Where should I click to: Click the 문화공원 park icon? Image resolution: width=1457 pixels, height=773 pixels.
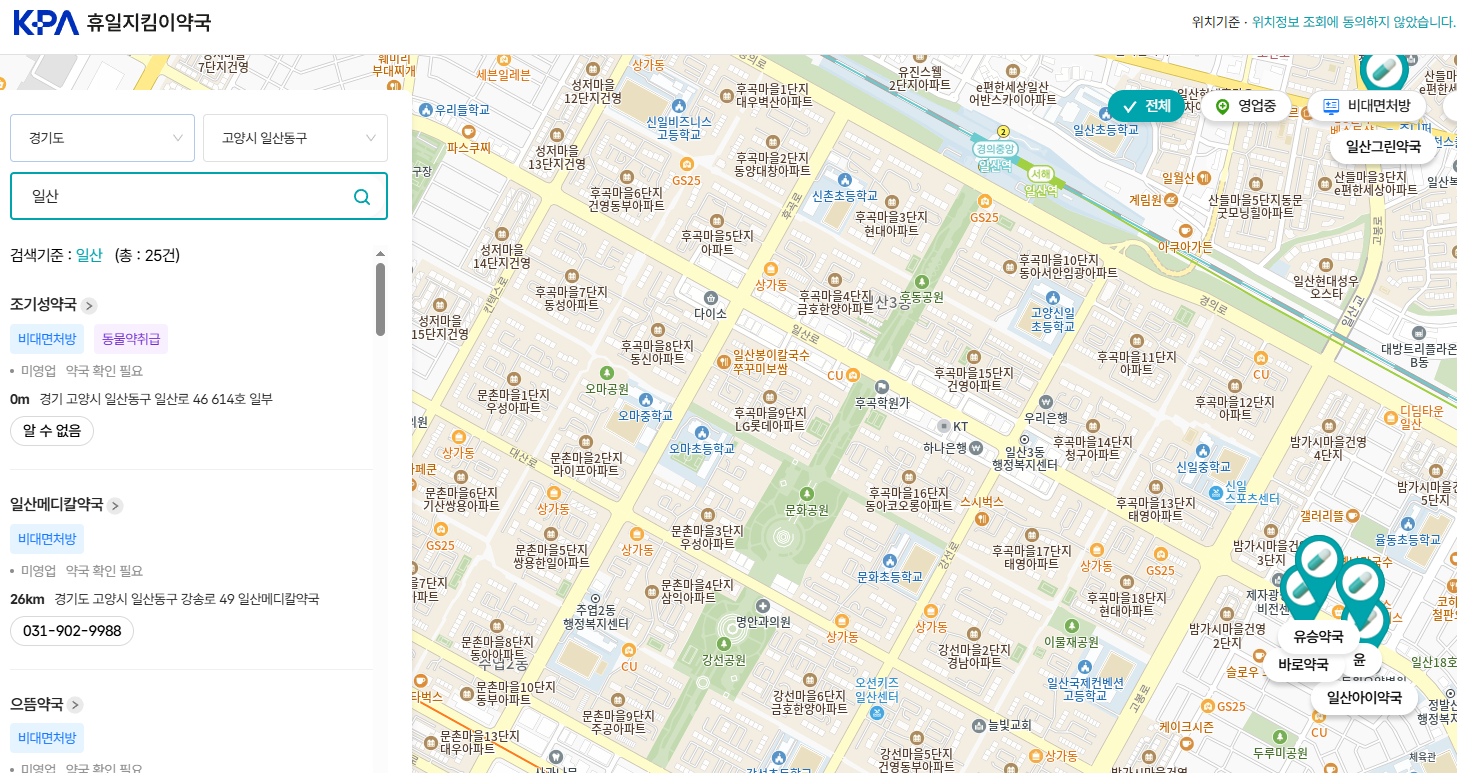click(x=807, y=493)
